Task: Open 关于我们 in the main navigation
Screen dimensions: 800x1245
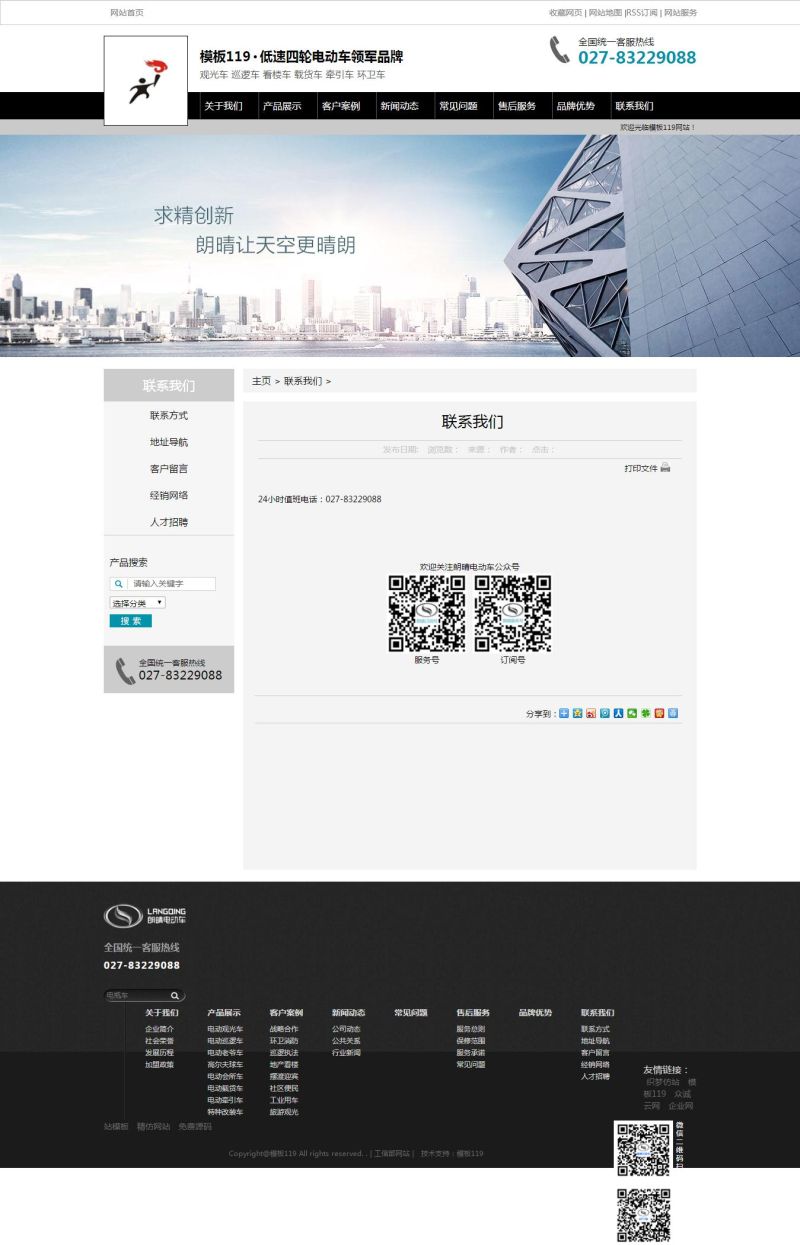Action: 224,106
